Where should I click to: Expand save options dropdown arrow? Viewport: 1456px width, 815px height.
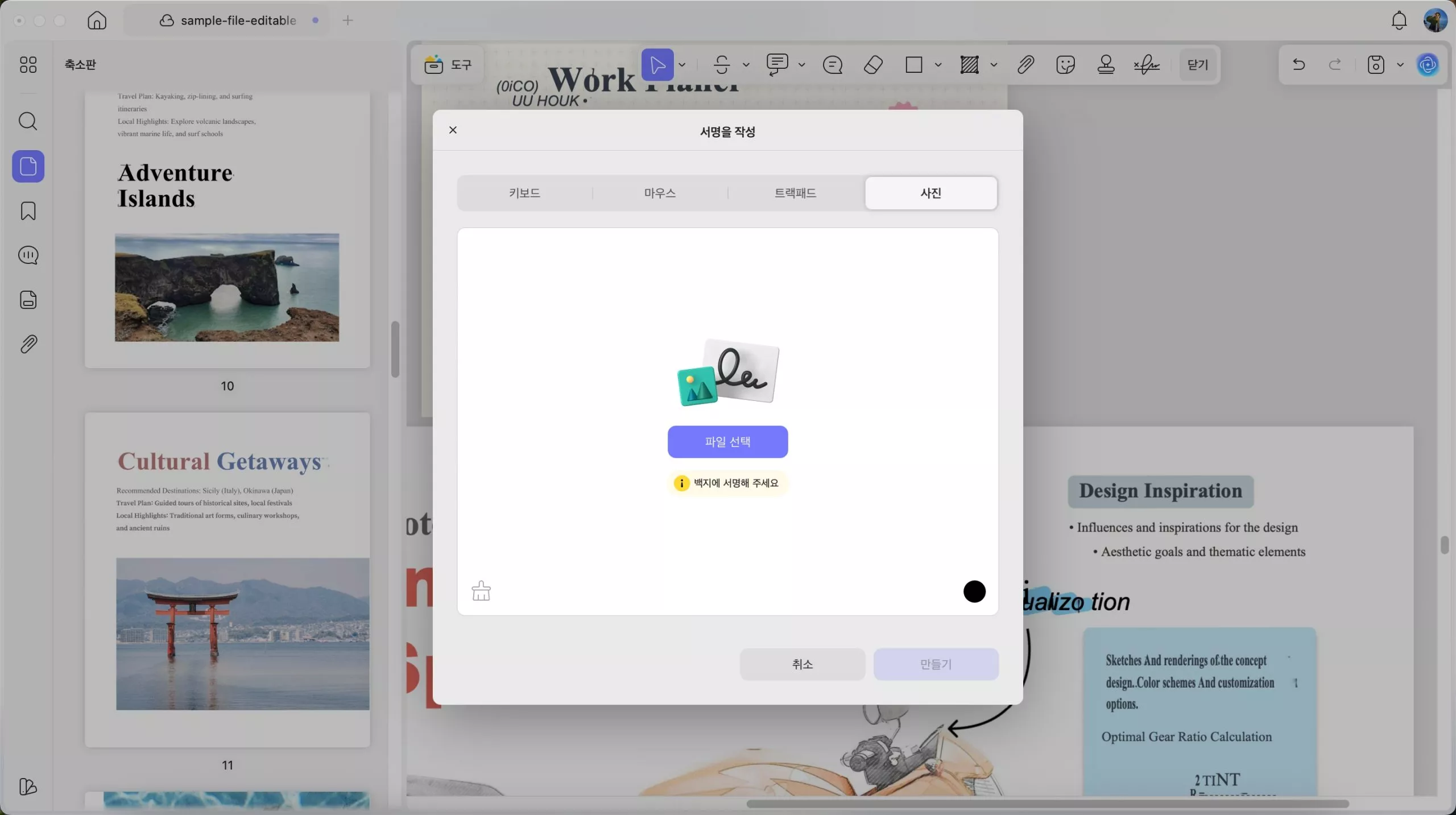click(x=1400, y=65)
